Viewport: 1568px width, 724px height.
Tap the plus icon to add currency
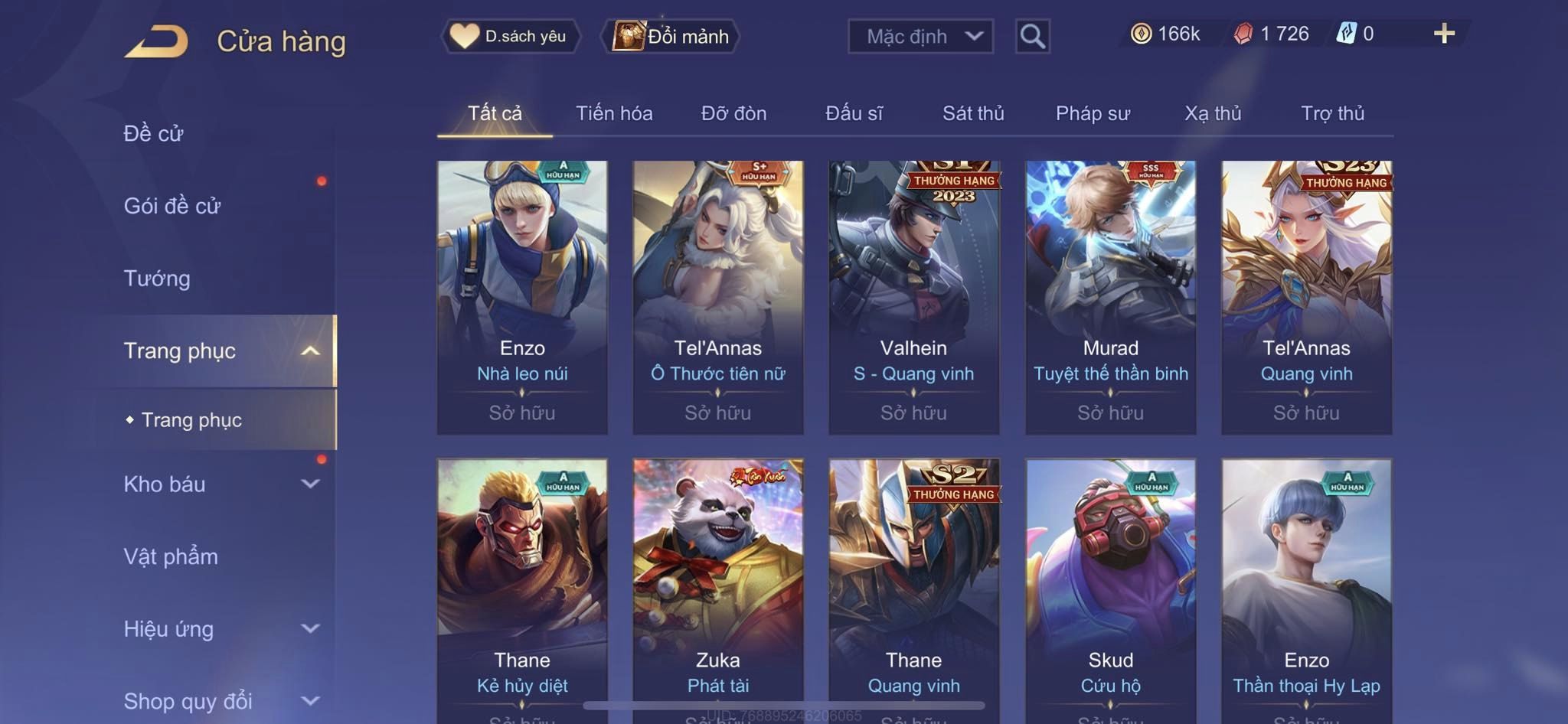[x=1444, y=34]
